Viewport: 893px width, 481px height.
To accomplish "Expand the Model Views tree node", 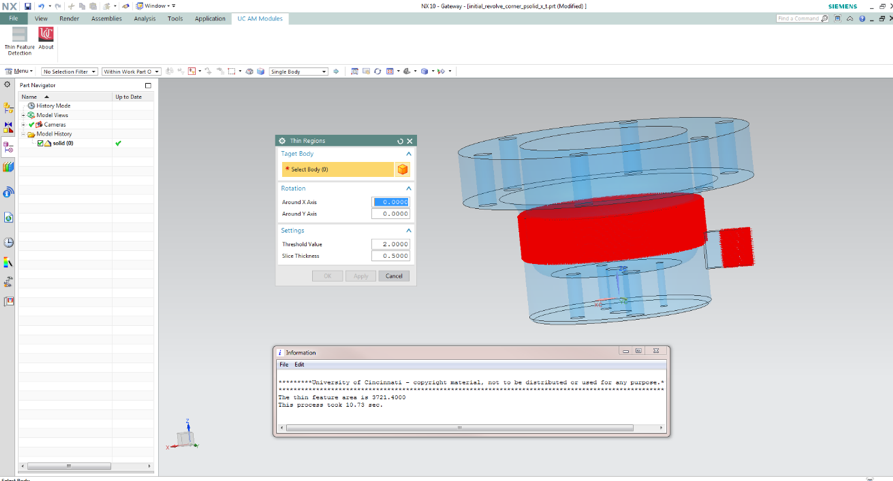I will click(23, 115).
